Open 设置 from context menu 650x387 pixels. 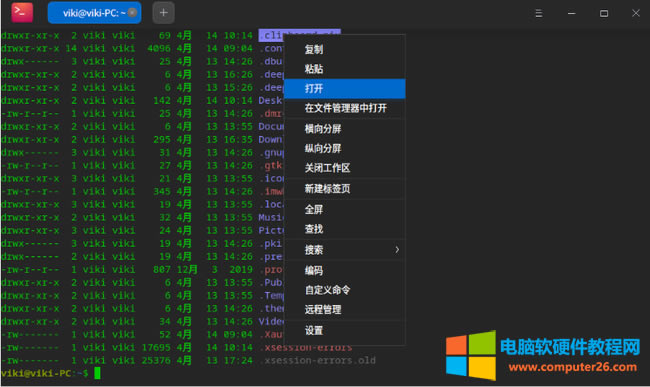point(344,331)
